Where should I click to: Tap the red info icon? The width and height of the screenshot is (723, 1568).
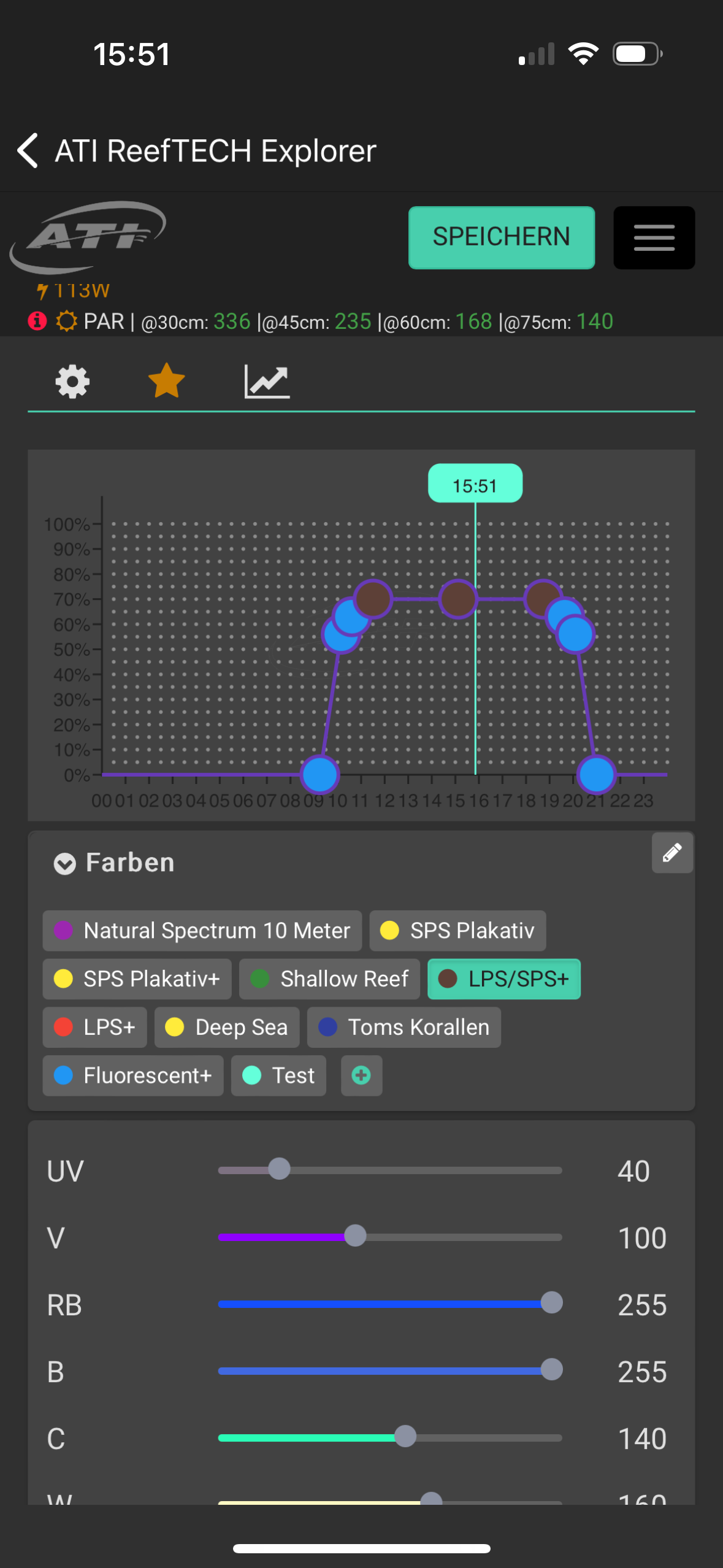[x=37, y=321]
